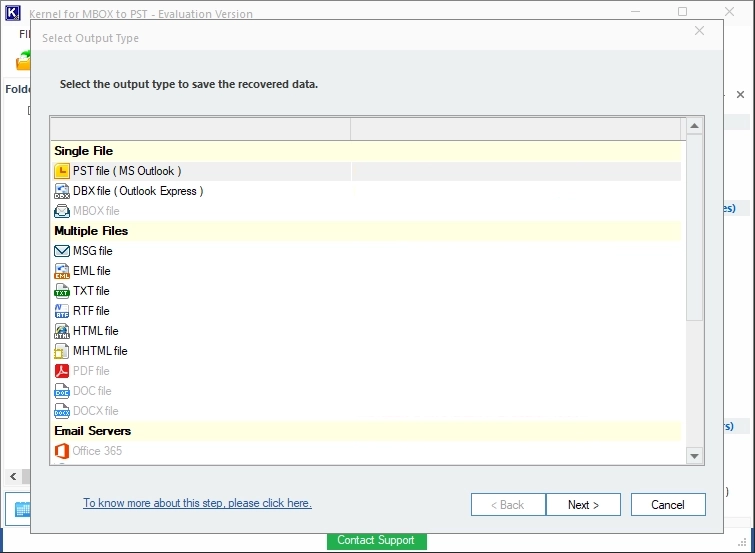Click the DBX file Outlook Express icon
Screen dimensions: 755x553
[62, 191]
